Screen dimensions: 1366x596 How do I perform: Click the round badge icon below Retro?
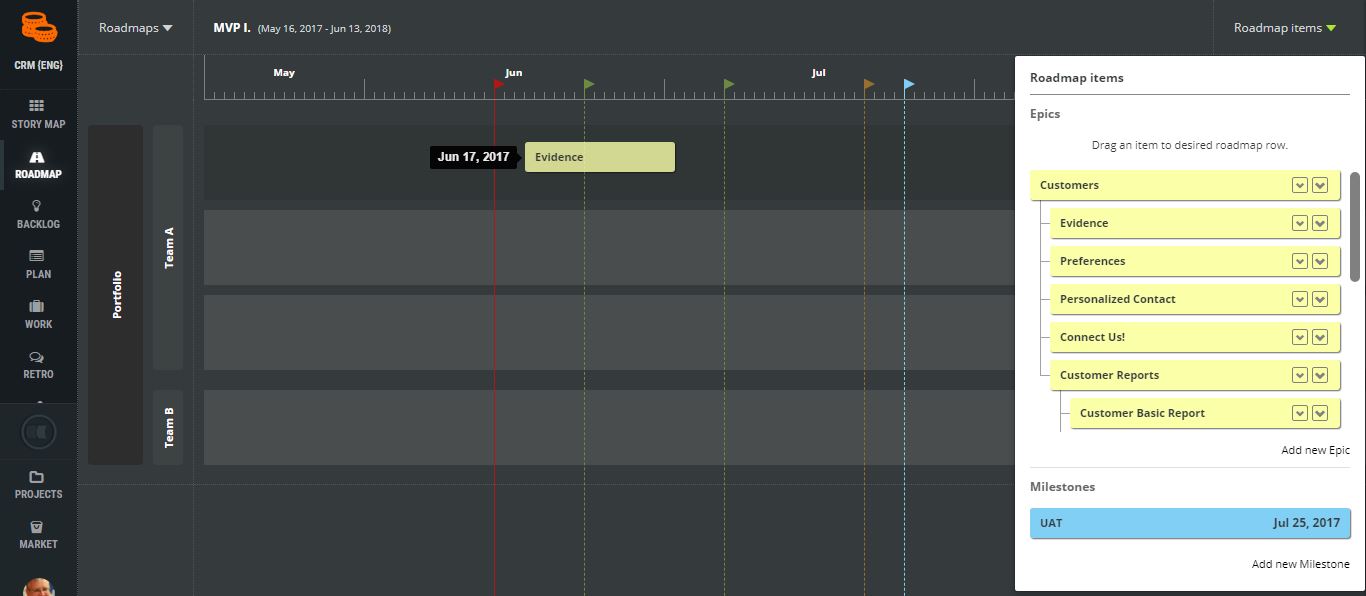pos(38,432)
